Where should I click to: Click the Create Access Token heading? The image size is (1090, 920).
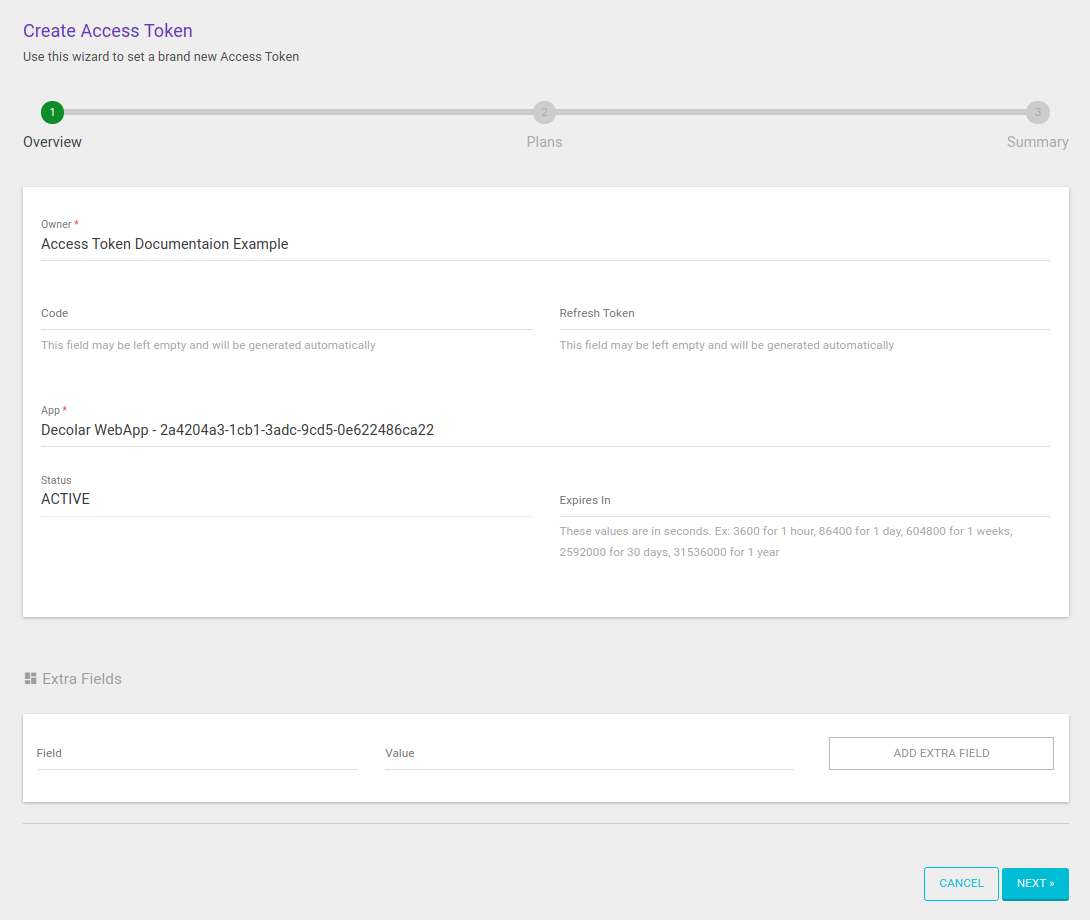107,31
